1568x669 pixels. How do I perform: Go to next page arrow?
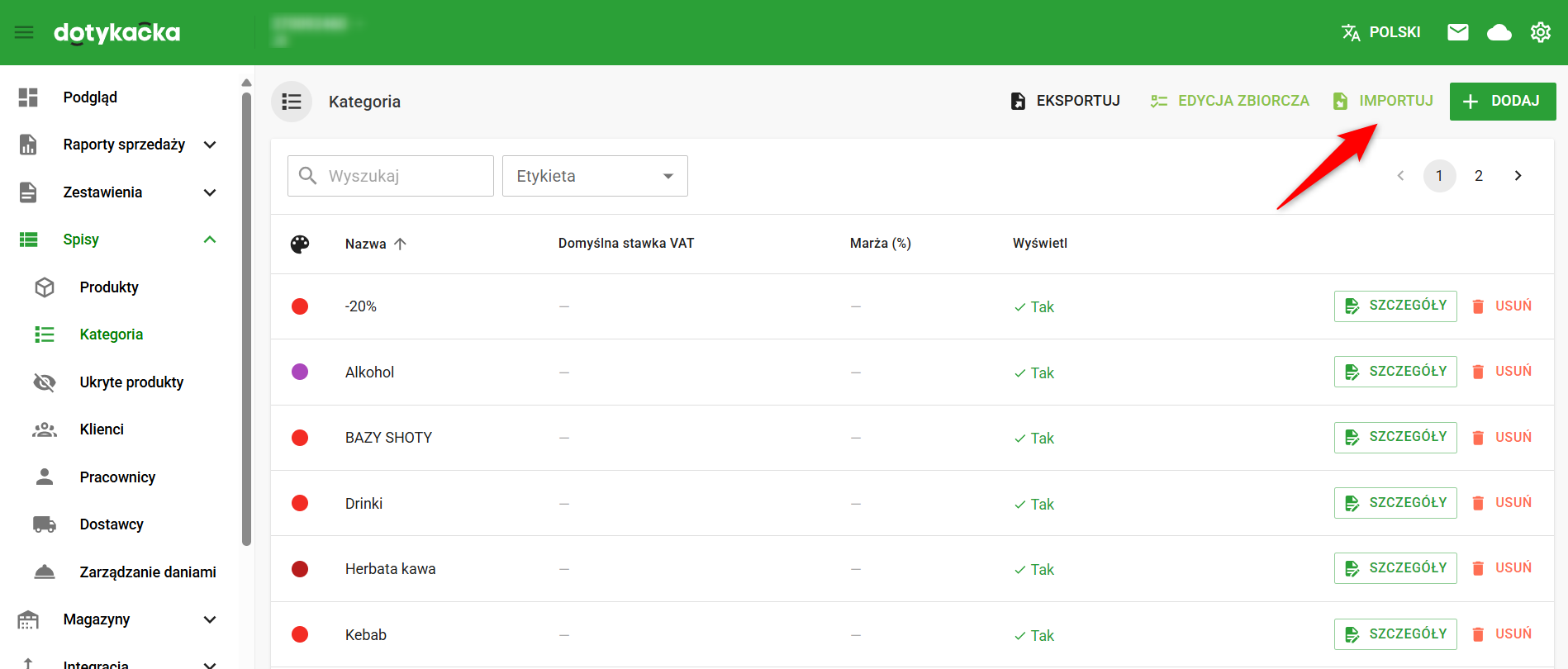(x=1518, y=176)
